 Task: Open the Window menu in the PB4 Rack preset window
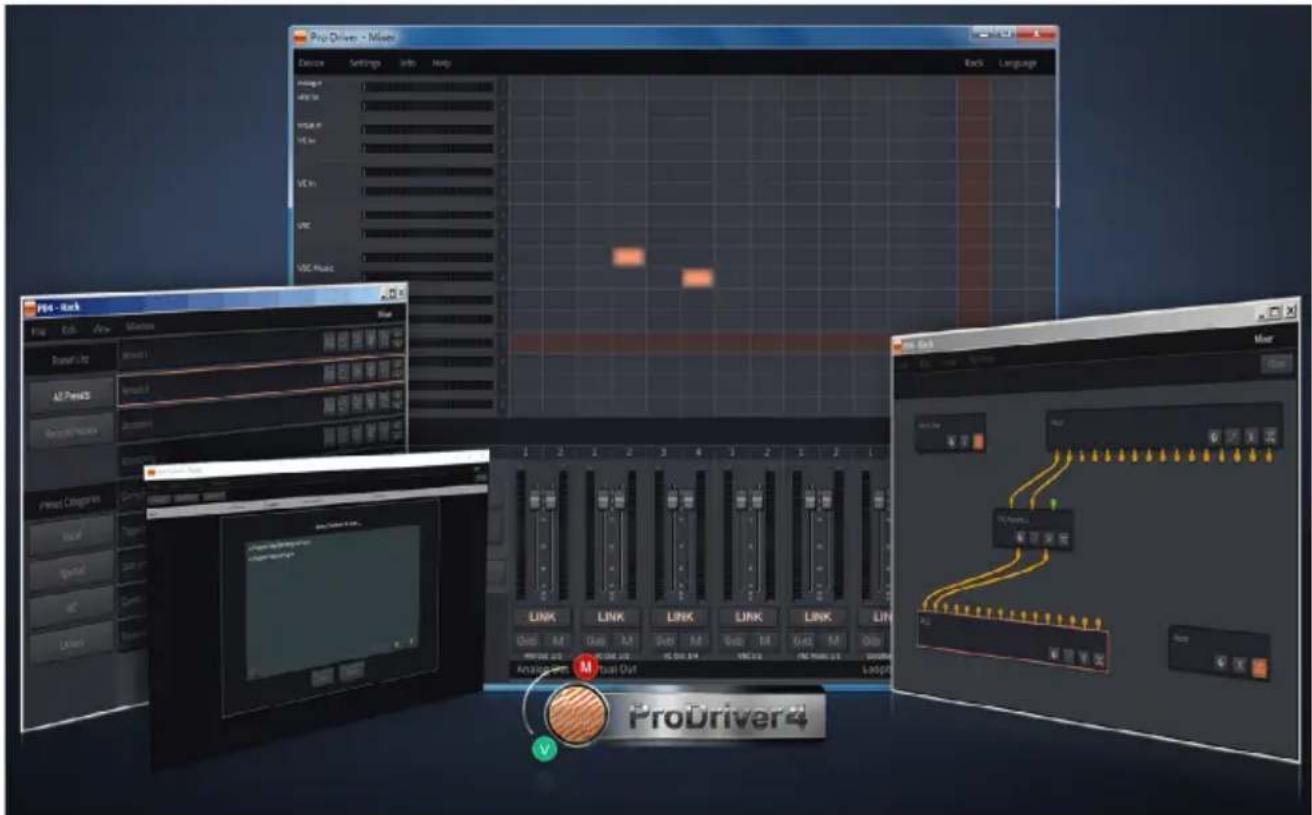[x=140, y=327]
